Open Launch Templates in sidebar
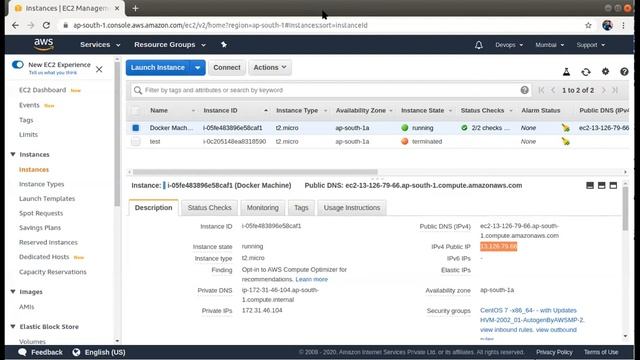The width and height of the screenshot is (640, 360). (47, 198)
